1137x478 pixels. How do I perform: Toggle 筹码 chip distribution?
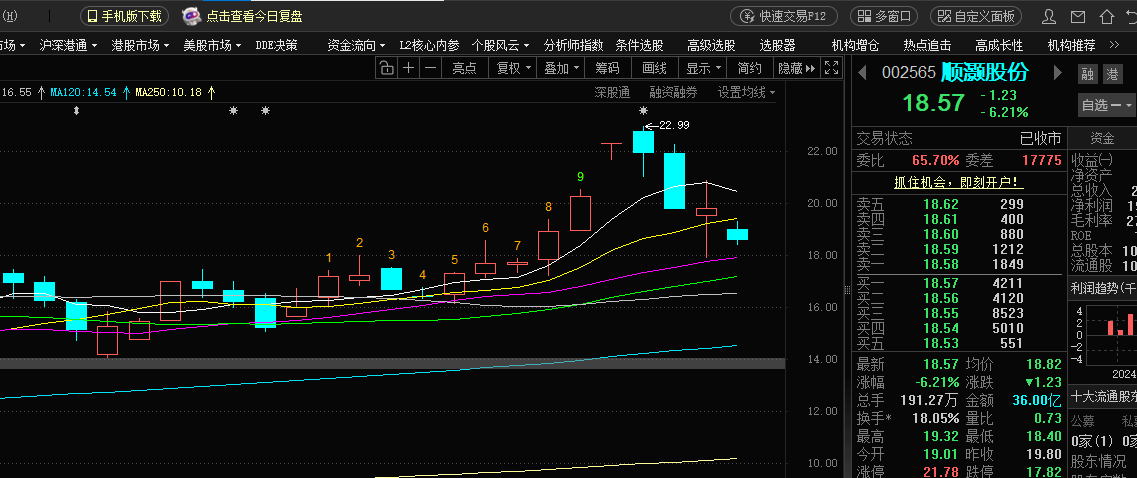pos(608,68)
